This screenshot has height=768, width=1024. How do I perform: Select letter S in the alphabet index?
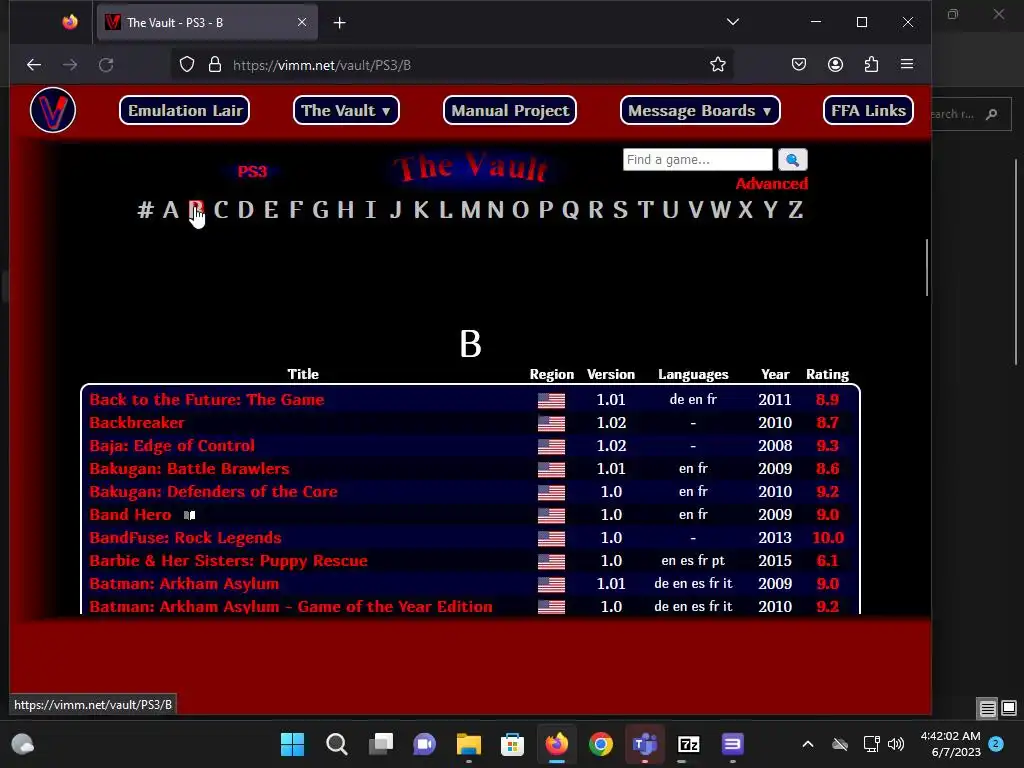[620, 210]
